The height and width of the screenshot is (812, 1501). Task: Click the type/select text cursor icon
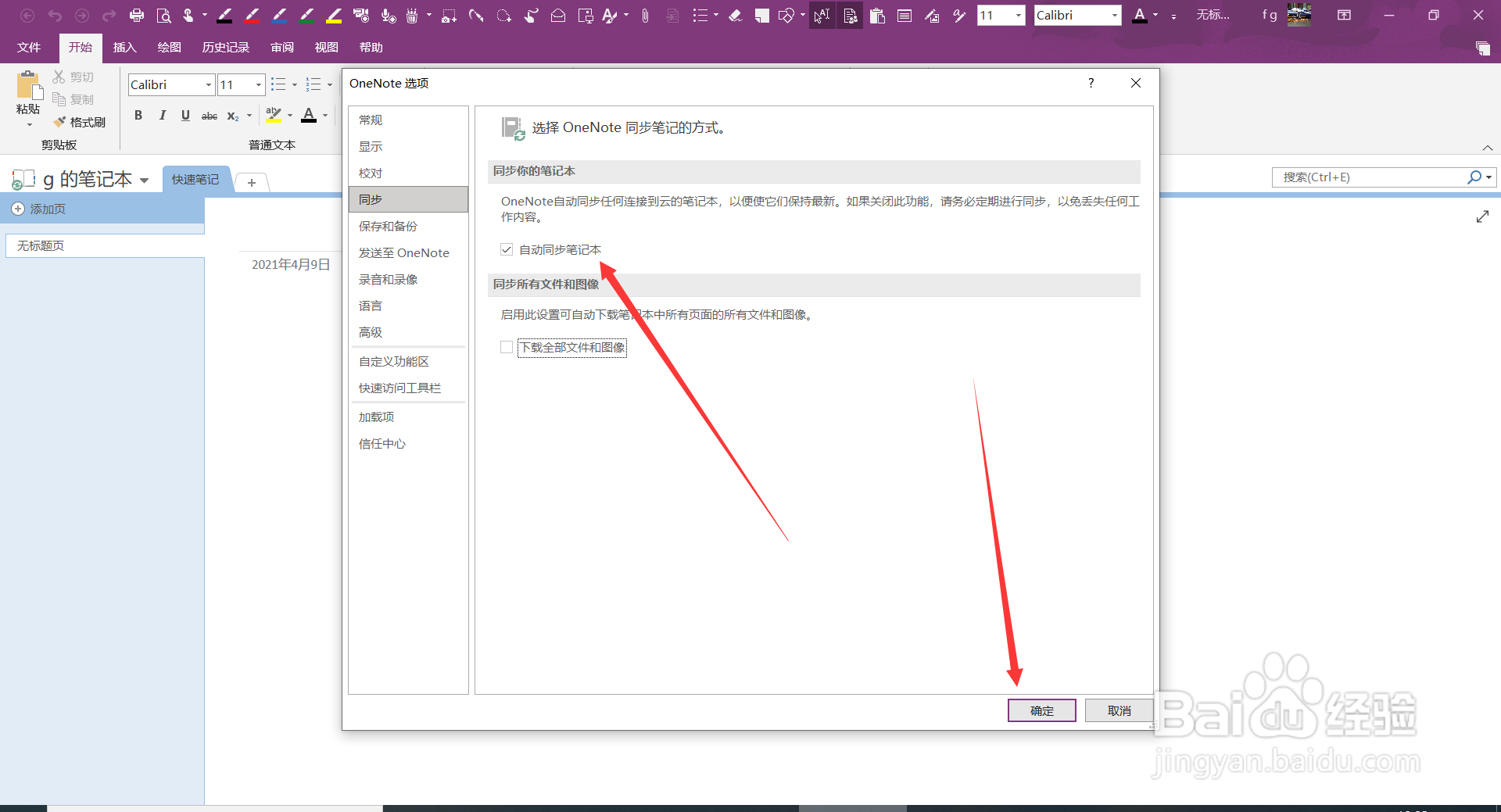(822, 15)
